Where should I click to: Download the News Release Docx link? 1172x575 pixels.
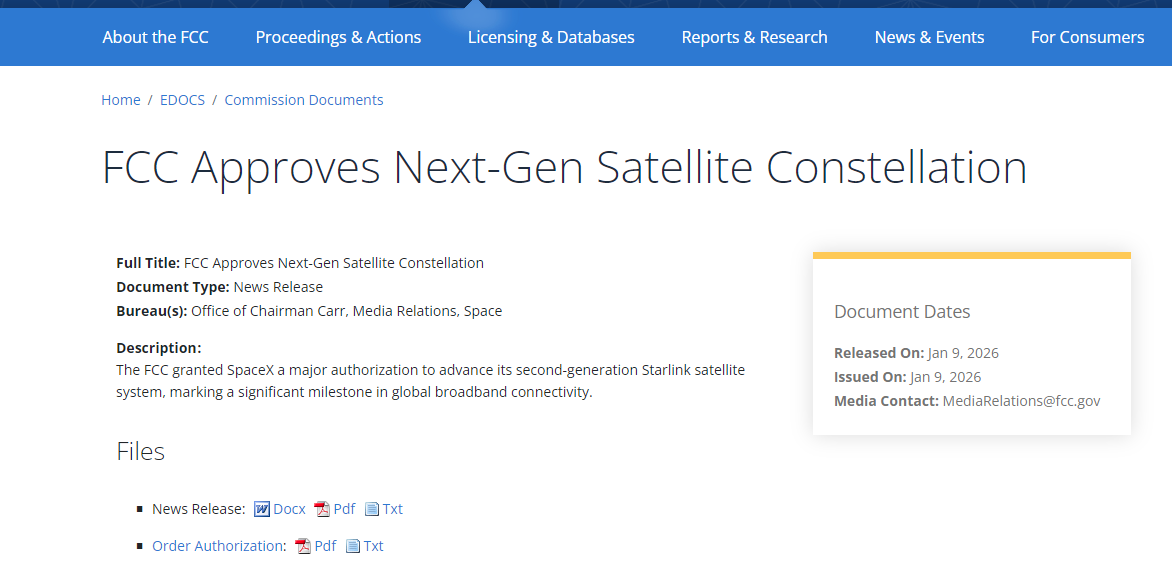(x=290, y=509)
